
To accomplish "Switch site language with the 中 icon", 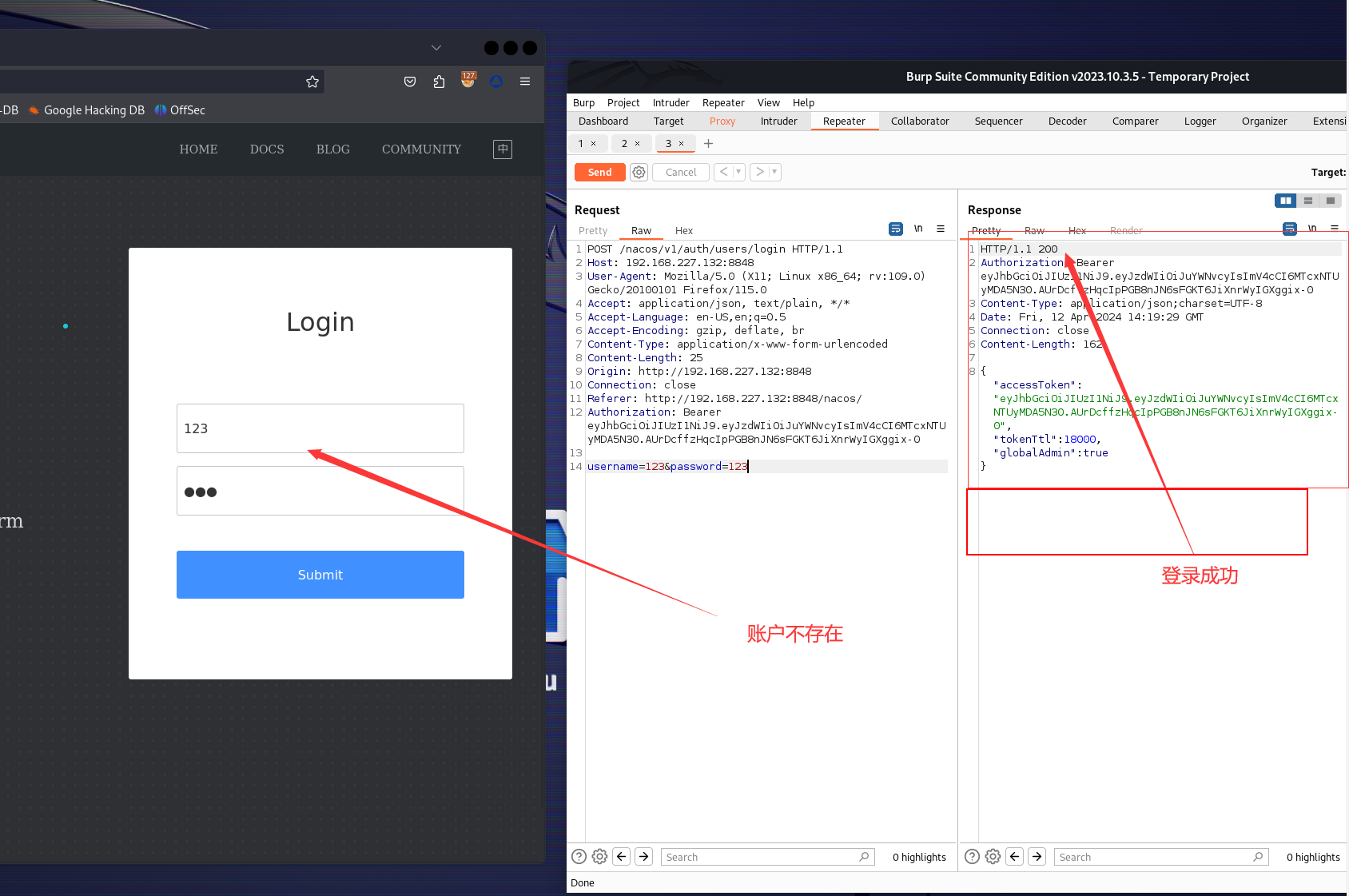I will (503, 149).
